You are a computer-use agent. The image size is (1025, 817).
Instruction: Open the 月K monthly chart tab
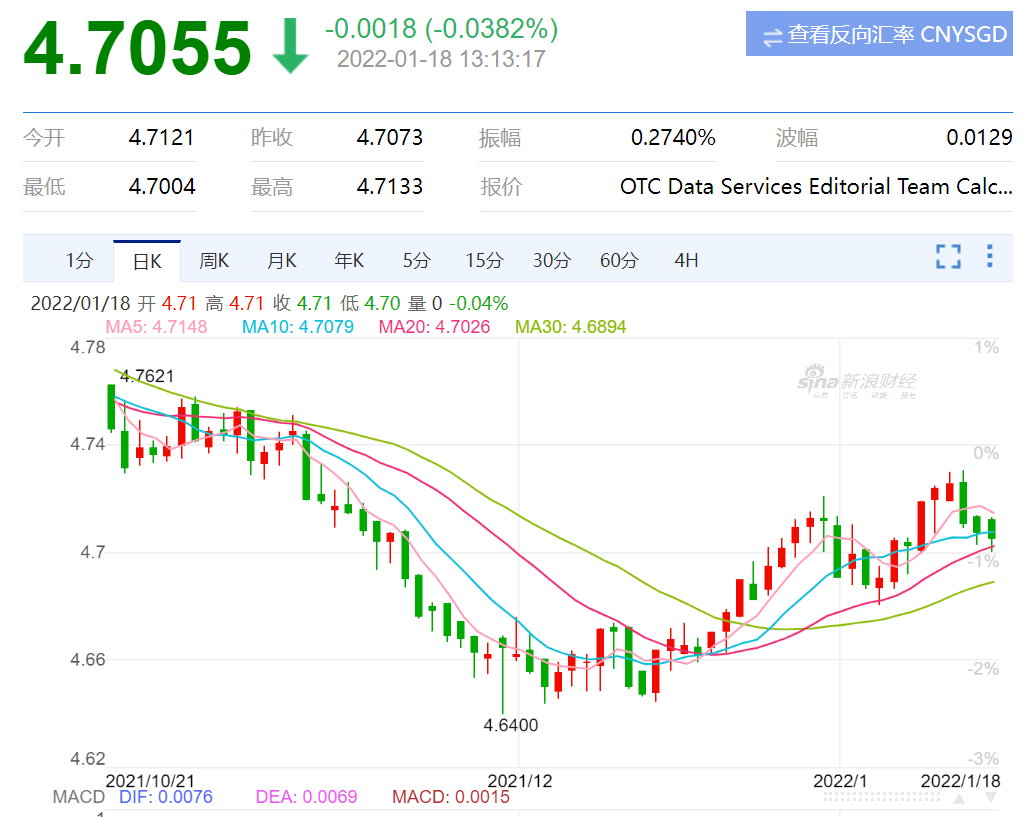pyautogui.click(x=282, y=261)
